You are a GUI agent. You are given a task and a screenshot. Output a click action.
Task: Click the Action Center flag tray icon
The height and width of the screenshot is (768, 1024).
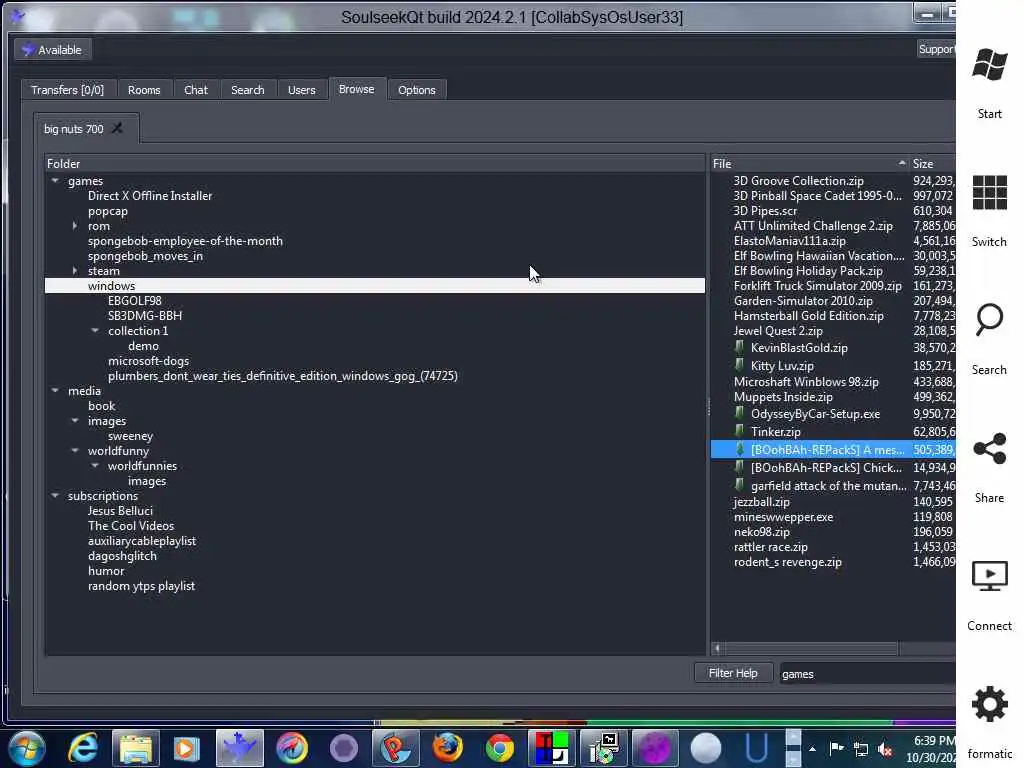[837, 748]
